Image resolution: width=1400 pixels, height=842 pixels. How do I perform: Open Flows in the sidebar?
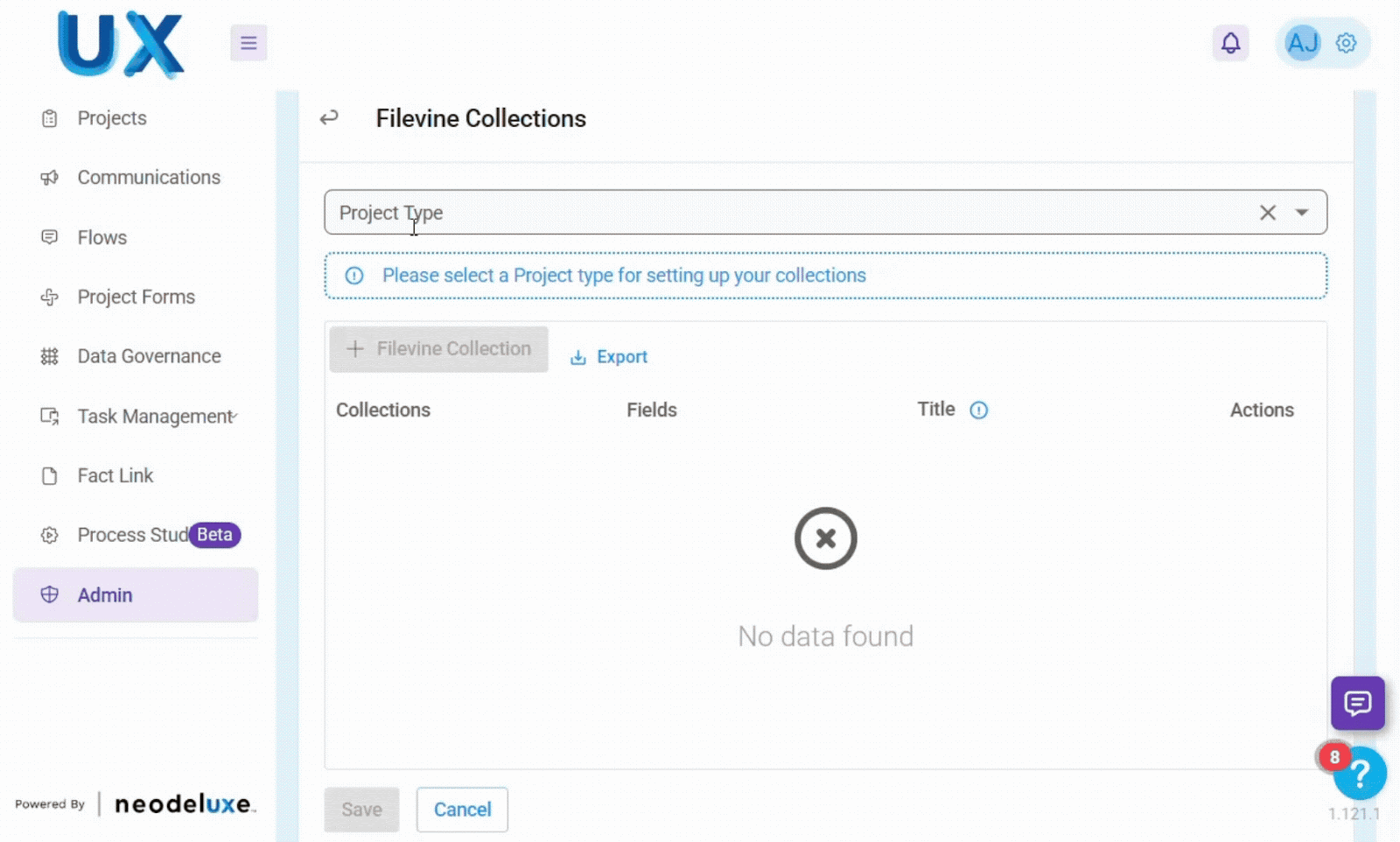tap(136, 237)
